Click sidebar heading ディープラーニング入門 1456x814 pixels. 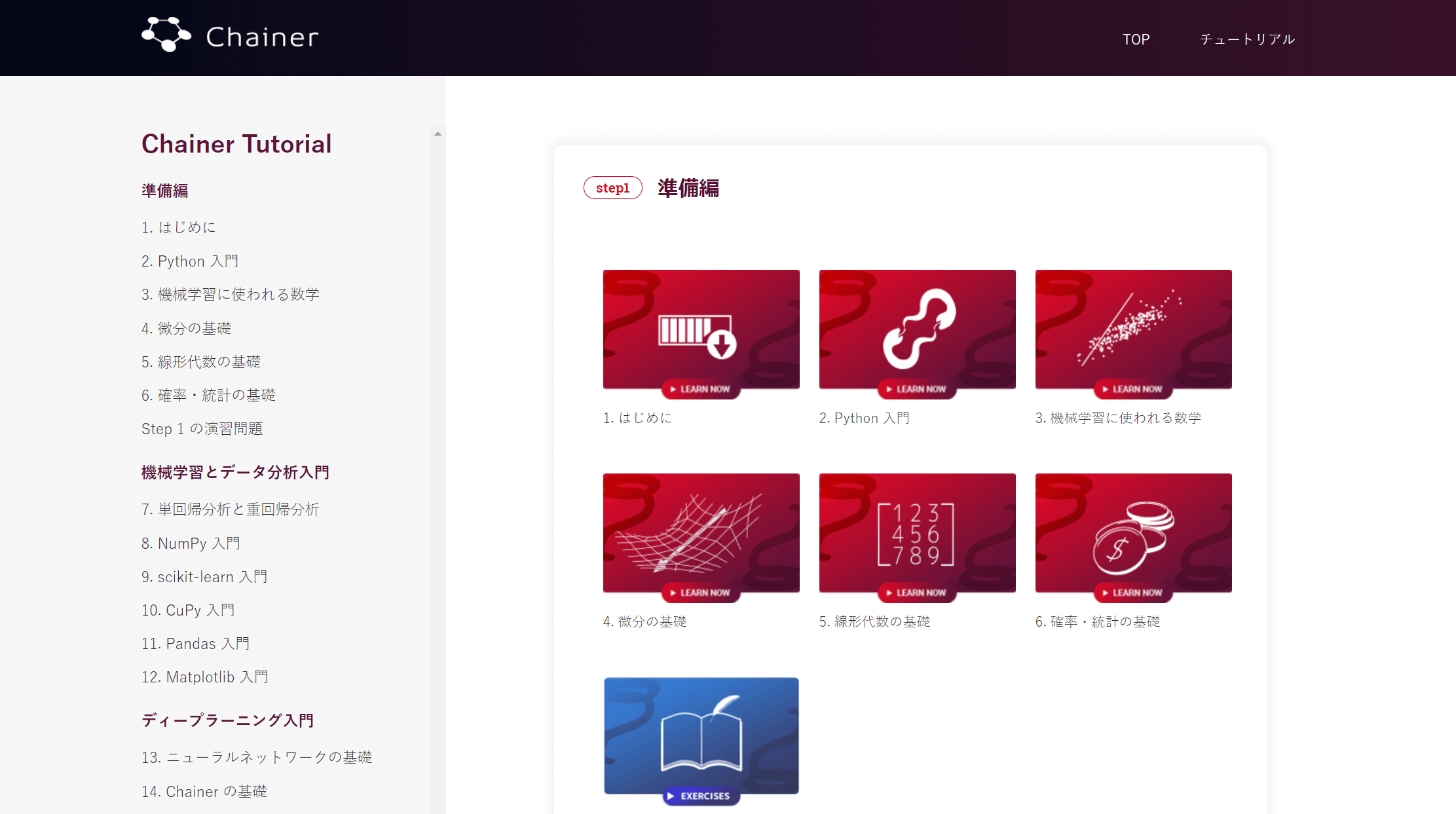(x=228, y=720)
